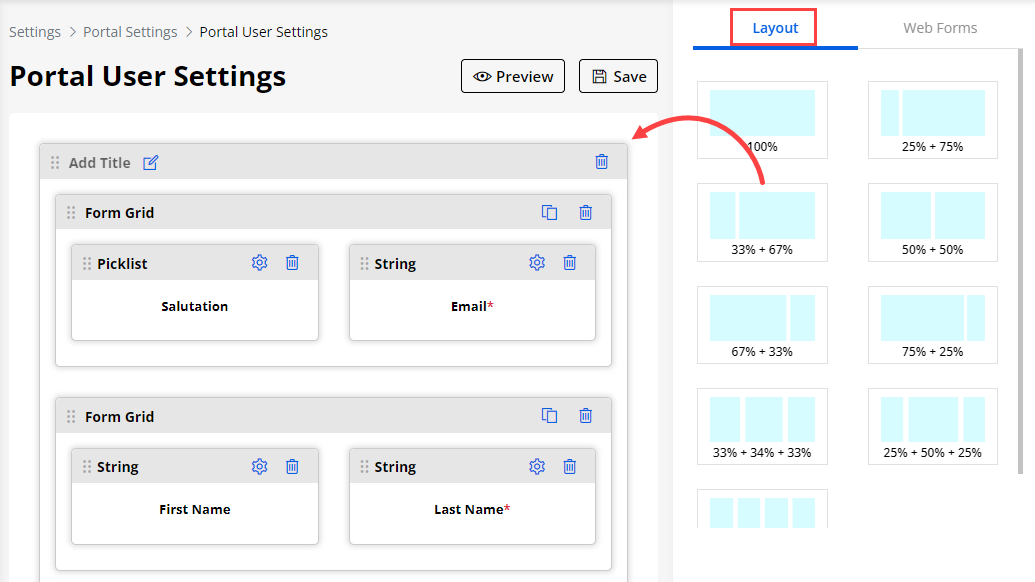This screenshot has width=1035, height=582.
Task: Pick the 33% + 34% + 33% layout
Action: pyautogui.click(x=762, y=426)
